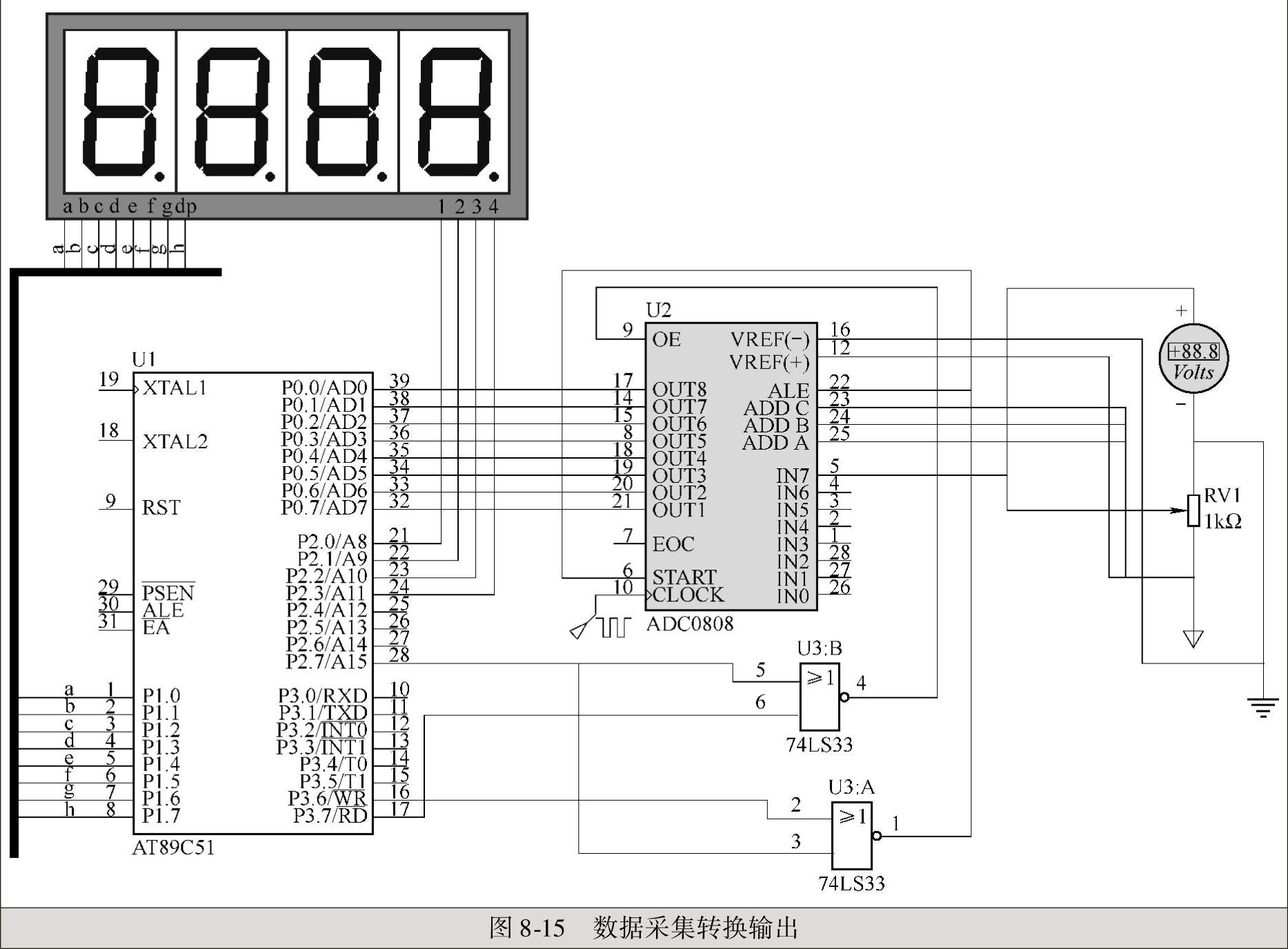
Task: Select the P2.7/A15 pin label
Action: coord(326,662)
